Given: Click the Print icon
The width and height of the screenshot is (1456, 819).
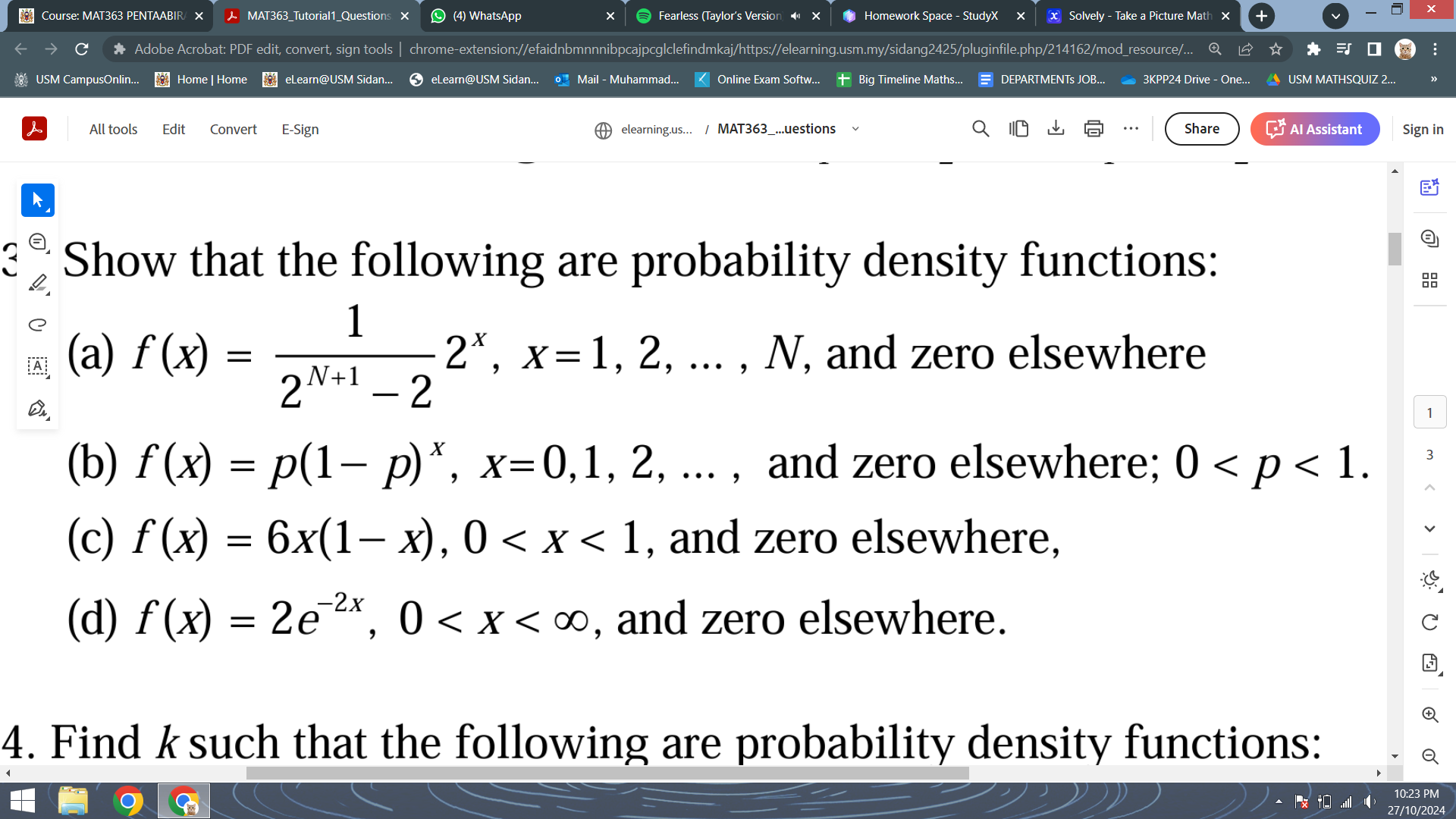Looking at the screenshot, I should point(1094,128).
